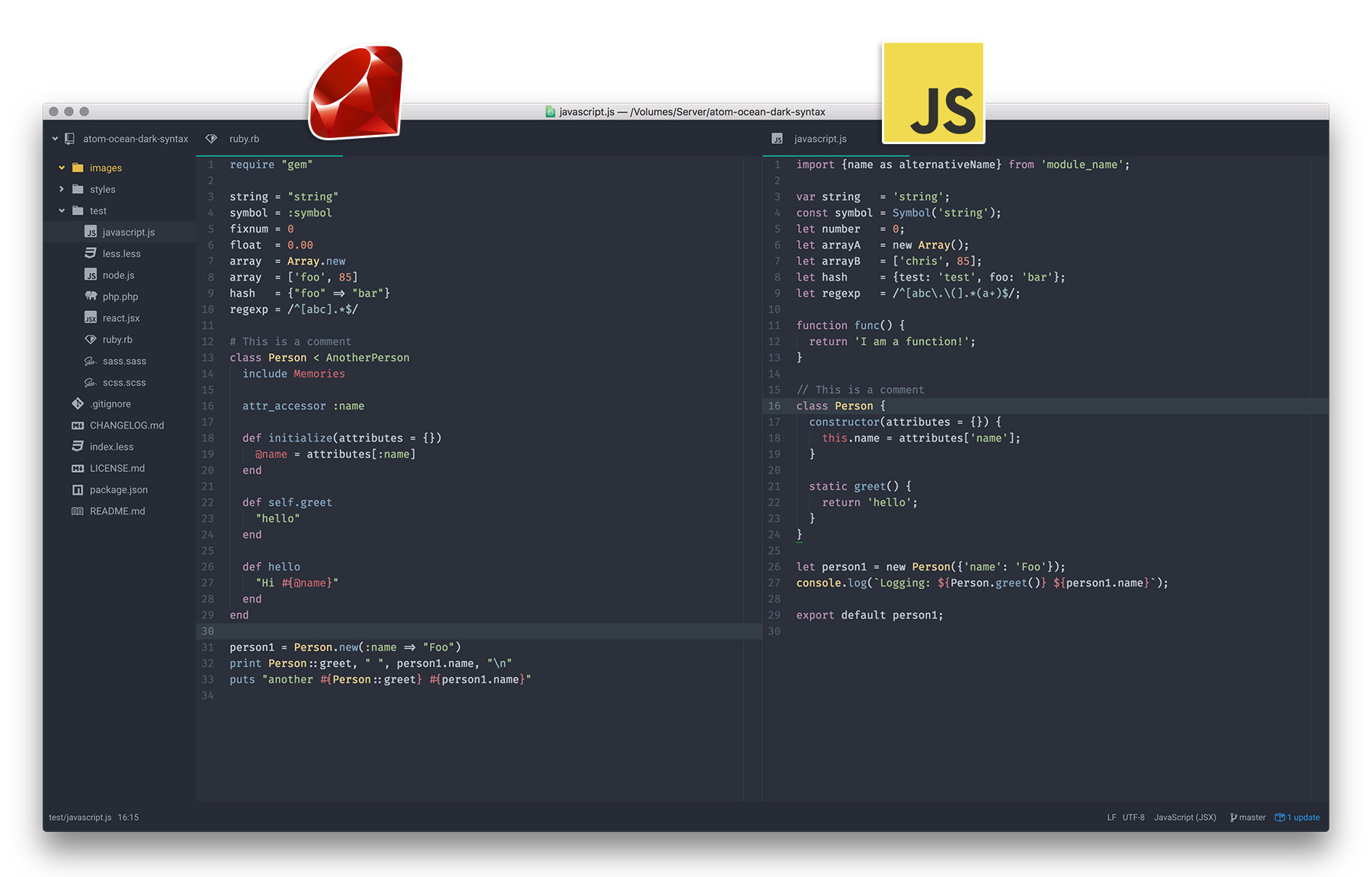Change the UTF-8 encoding in status bar
This screenshot has height=877, width=1372.
click(x=1133, y=818)
